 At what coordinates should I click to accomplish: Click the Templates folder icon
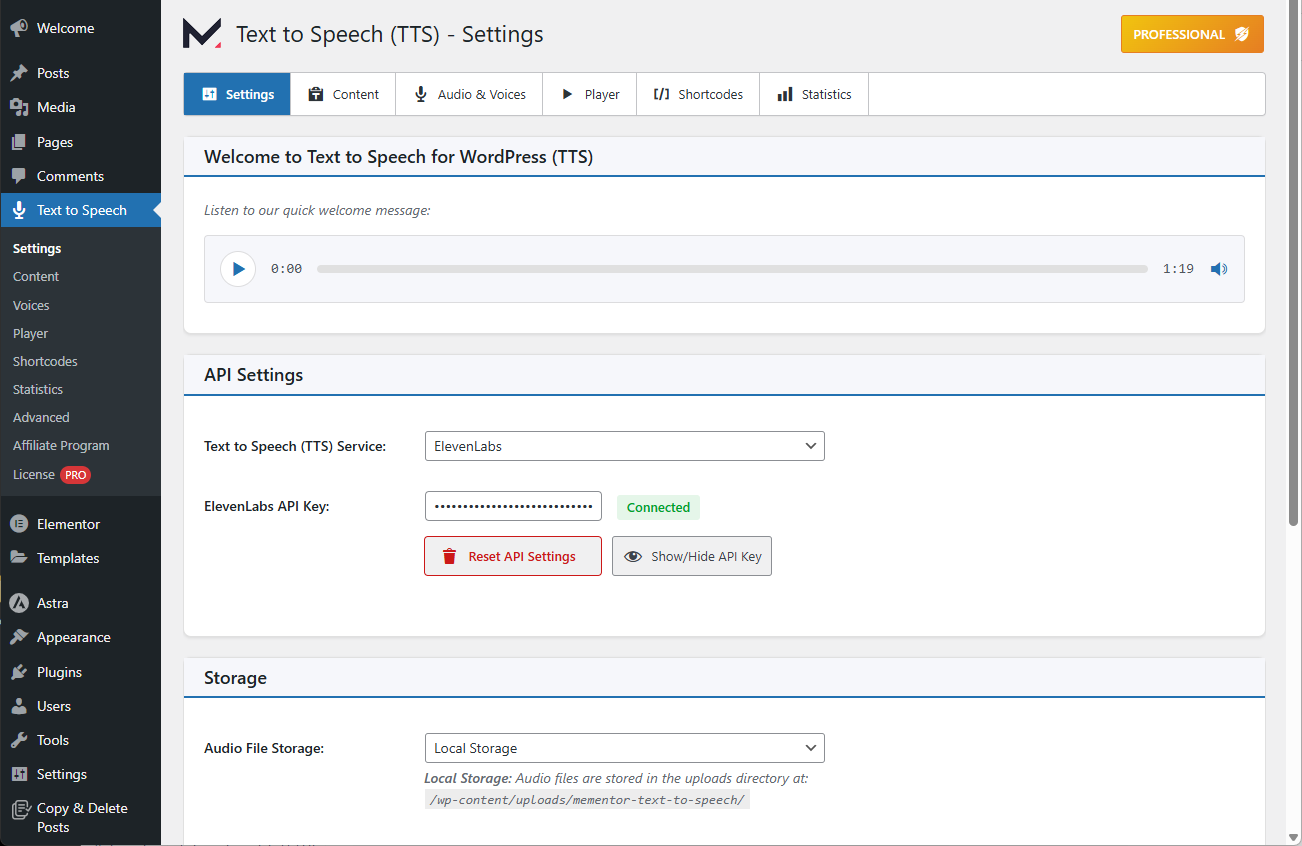point(18,558)
